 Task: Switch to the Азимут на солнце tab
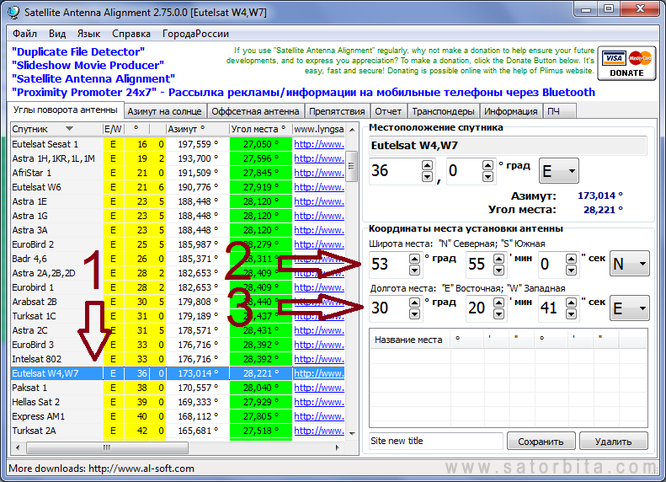pyautogui.click(x=165, y=111)
